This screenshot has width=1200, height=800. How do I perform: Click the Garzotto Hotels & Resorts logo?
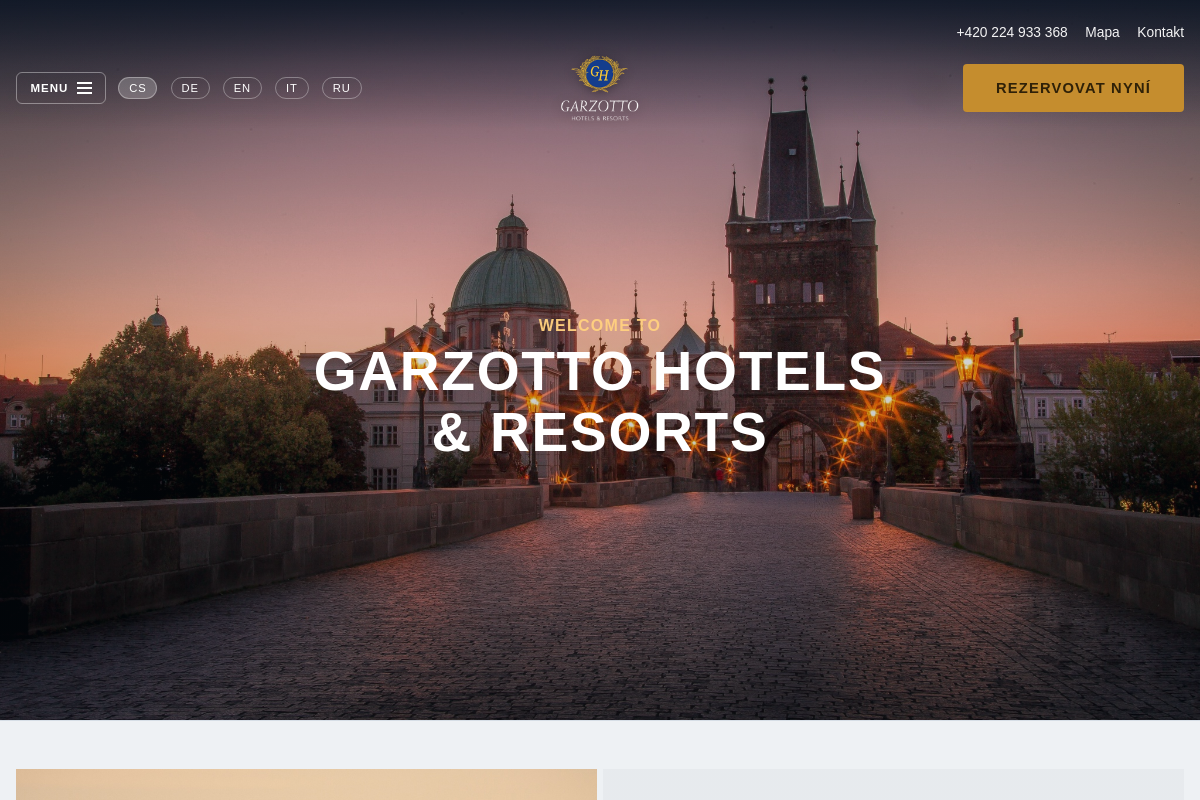(600, 88)
